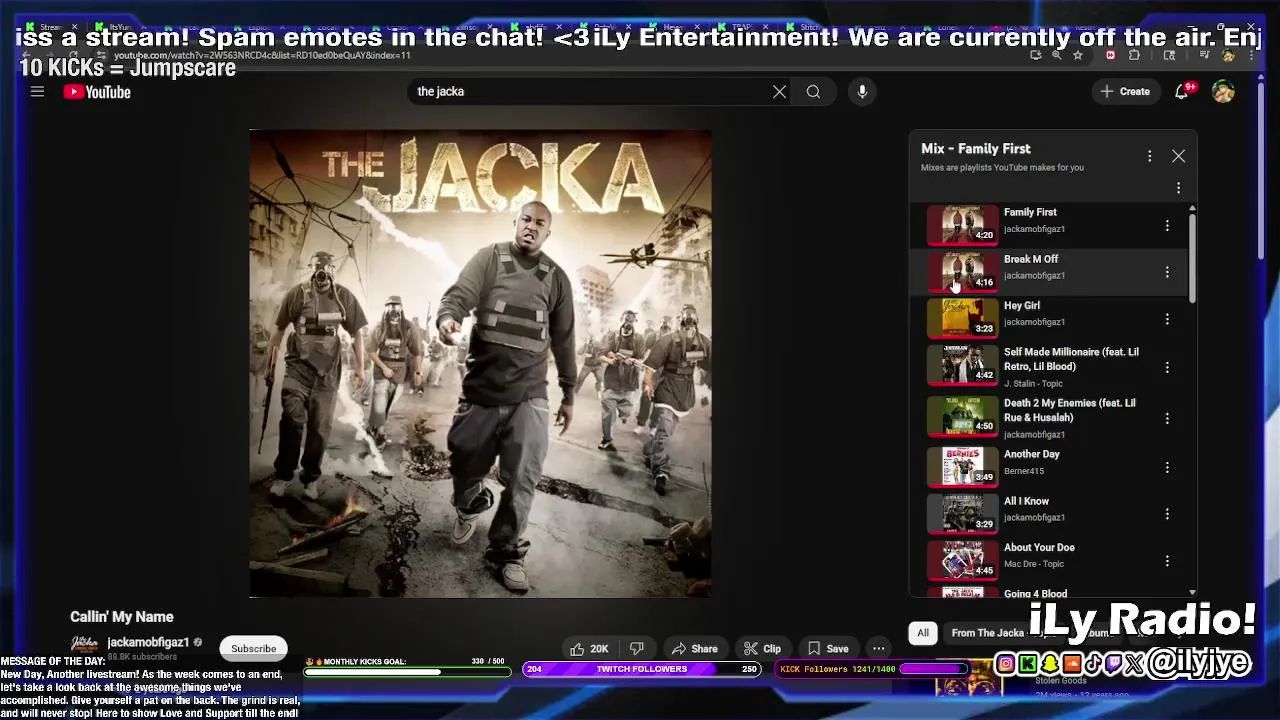
Task: Subscribe to jackamobfigaz1
Action: (x=254, y=648)
